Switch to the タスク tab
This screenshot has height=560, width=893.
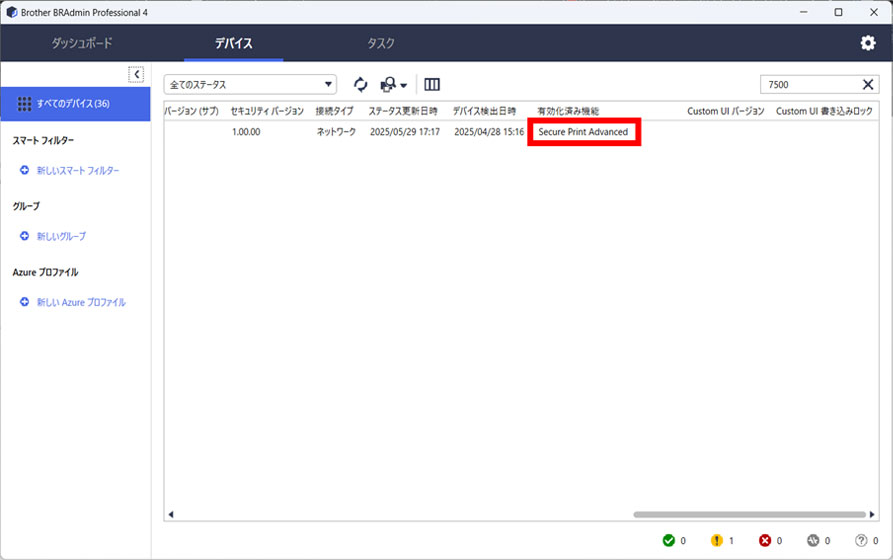[x=380, y=43]
